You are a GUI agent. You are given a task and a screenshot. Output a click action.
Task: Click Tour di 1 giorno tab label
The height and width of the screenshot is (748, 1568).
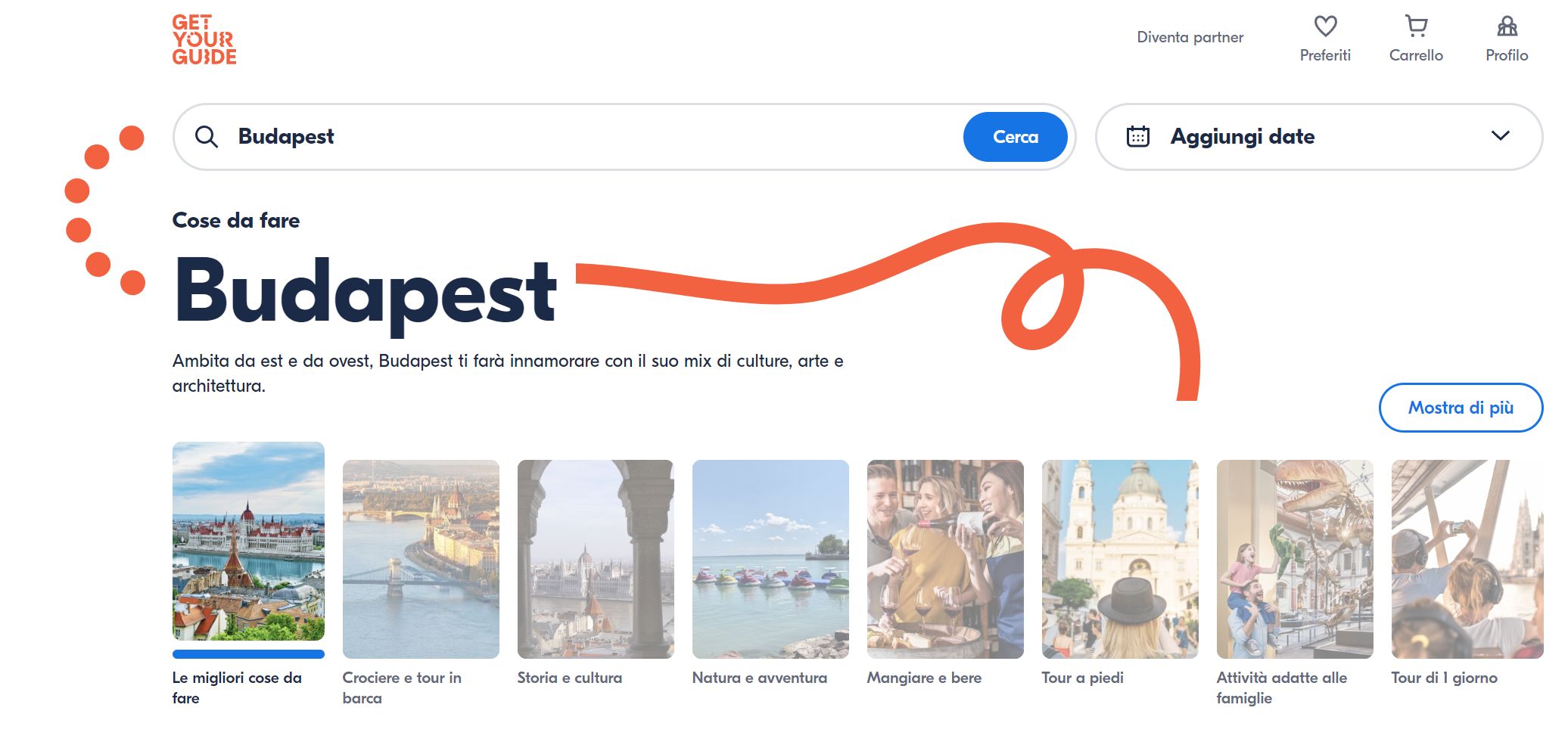coord(1444,678)
